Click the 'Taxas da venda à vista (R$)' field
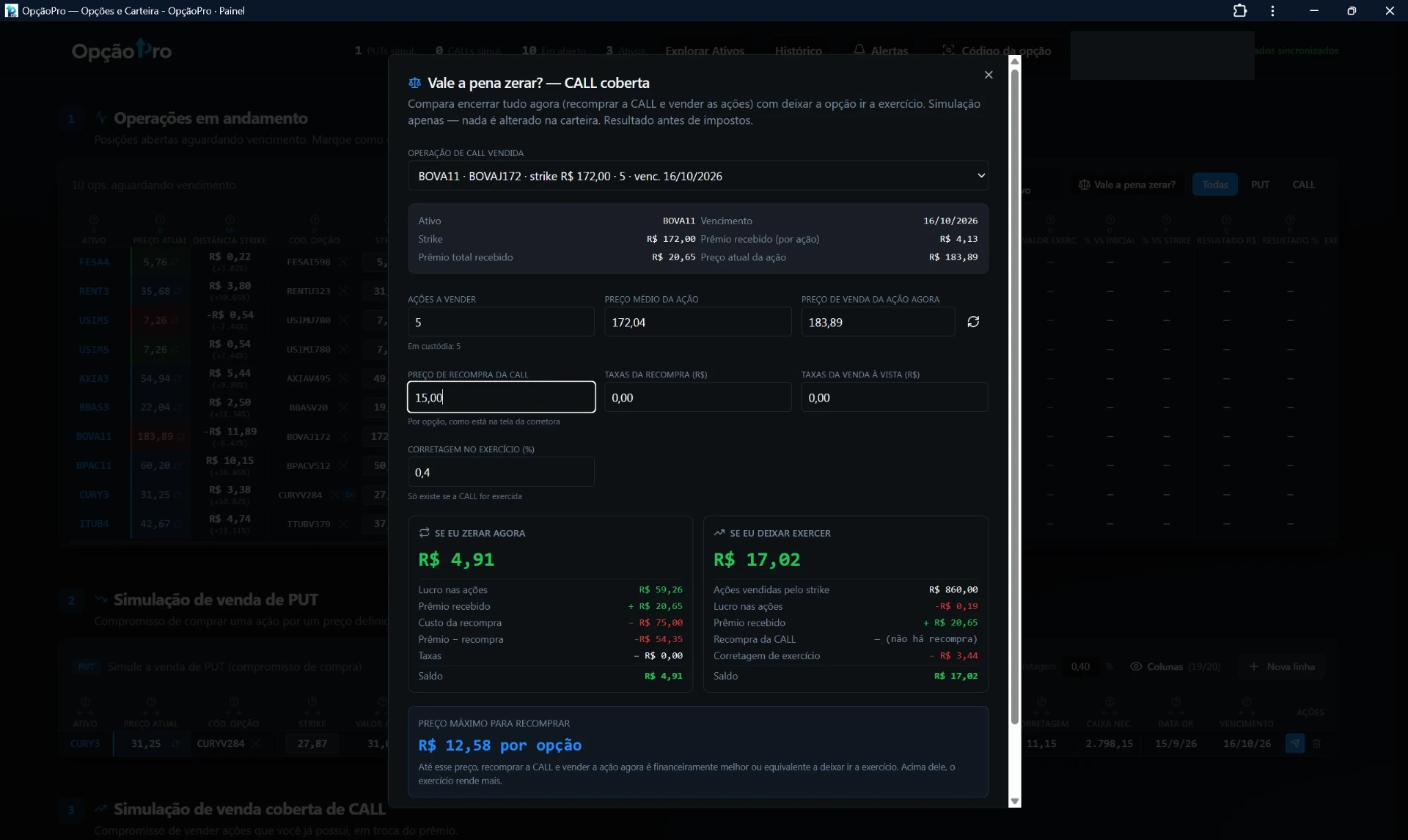 tap(895, 397)
